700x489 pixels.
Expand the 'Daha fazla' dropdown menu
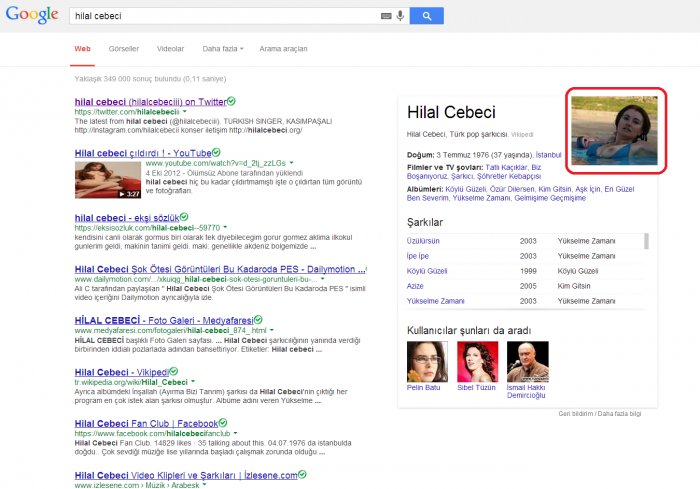click(x=222, y=48)
